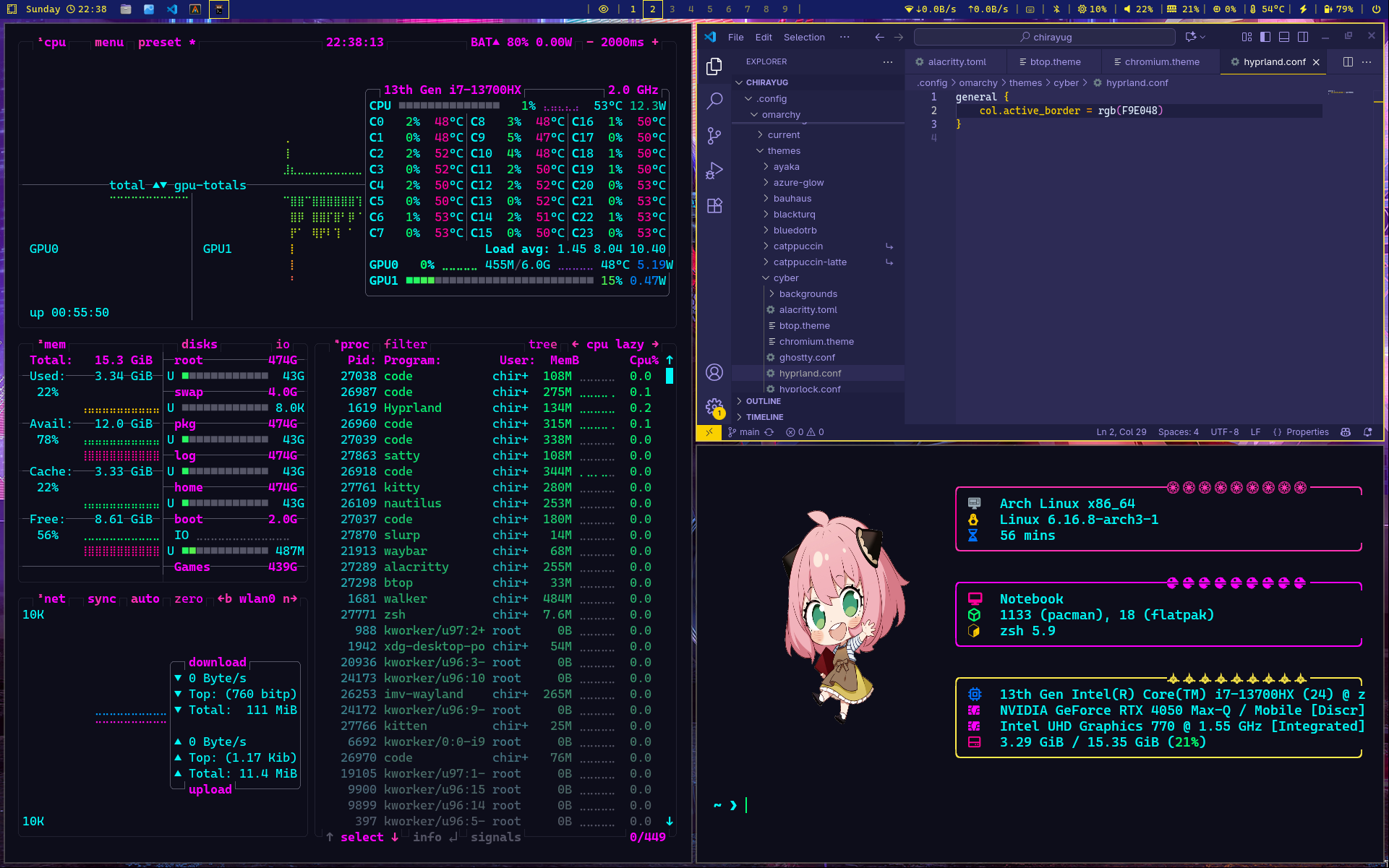This screenshot has height=868, width=1389.
Task: Click the power icon in the system bar
Action: [1375, 9]
